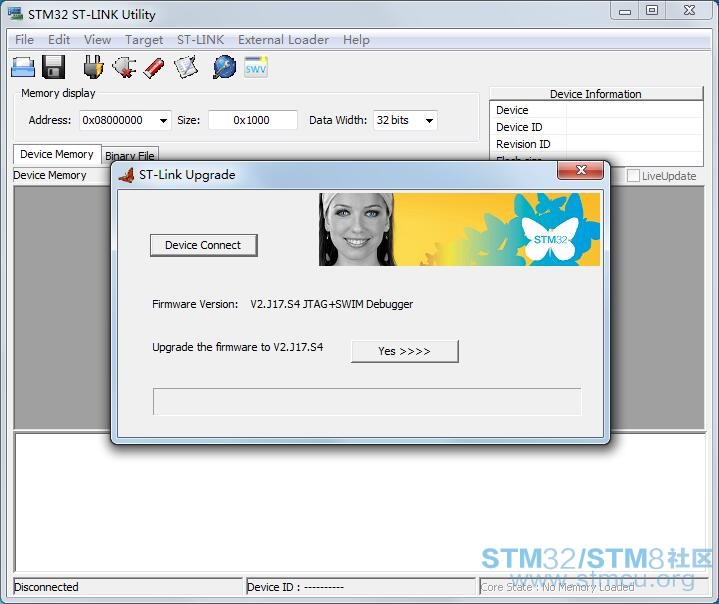Open the File menu
The height and width of the screenshot is (604, 719).
click(24, 40)
